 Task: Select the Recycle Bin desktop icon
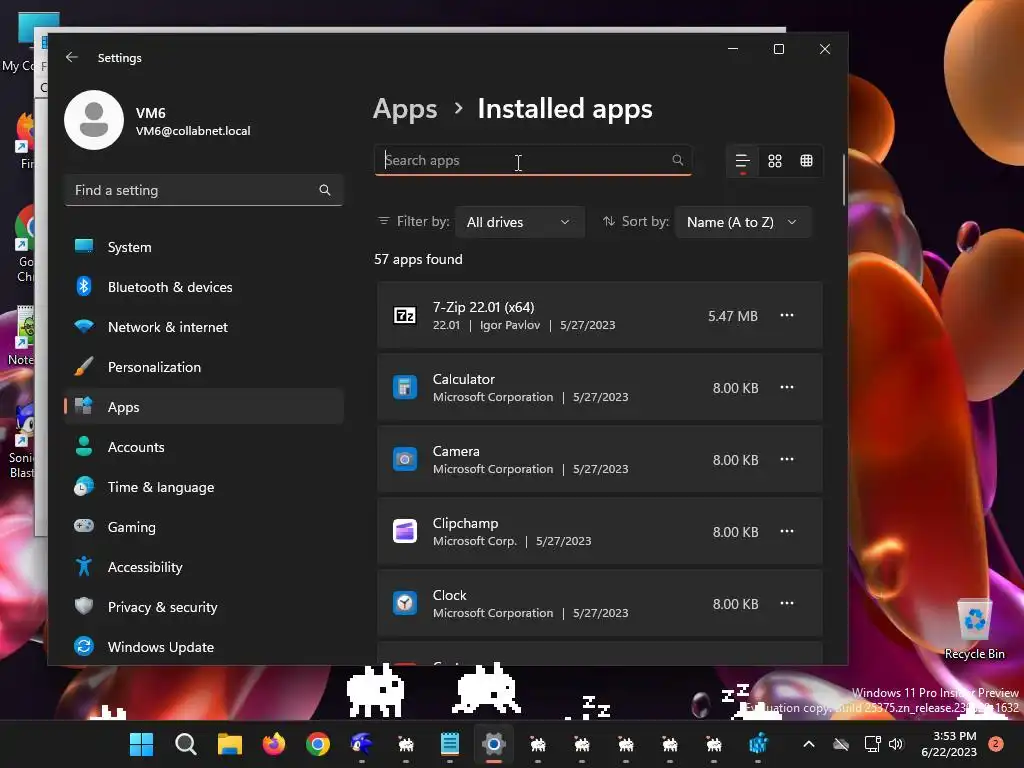click(x=974, y=629)
